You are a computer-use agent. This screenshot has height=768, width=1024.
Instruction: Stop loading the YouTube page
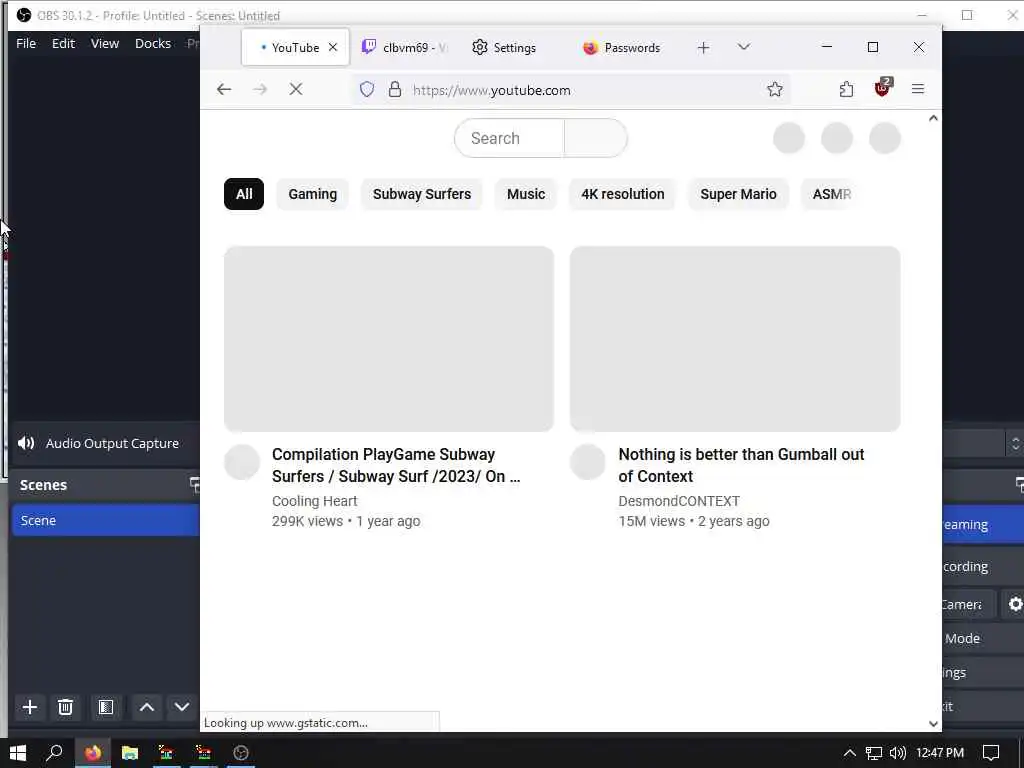tap(296, 89)
